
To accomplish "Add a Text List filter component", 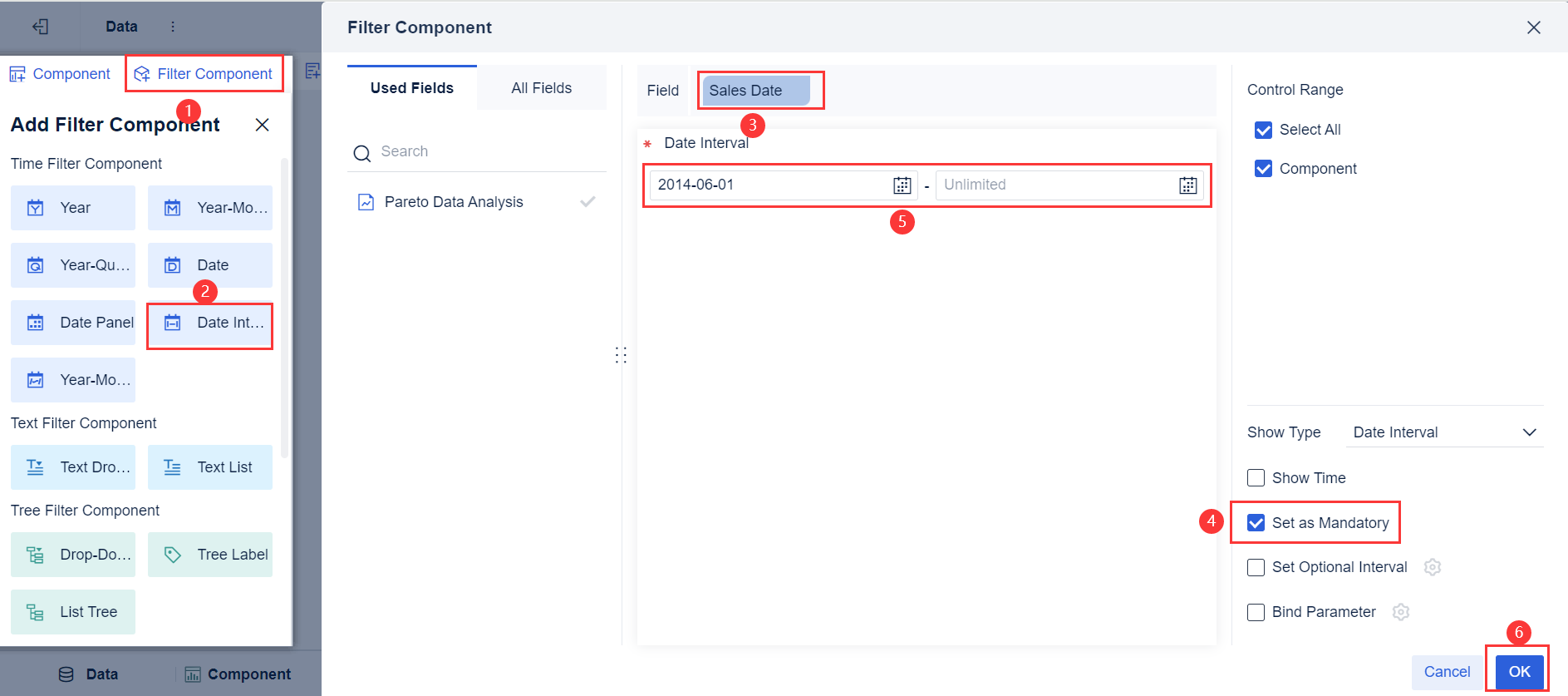I will pos(210,467).
